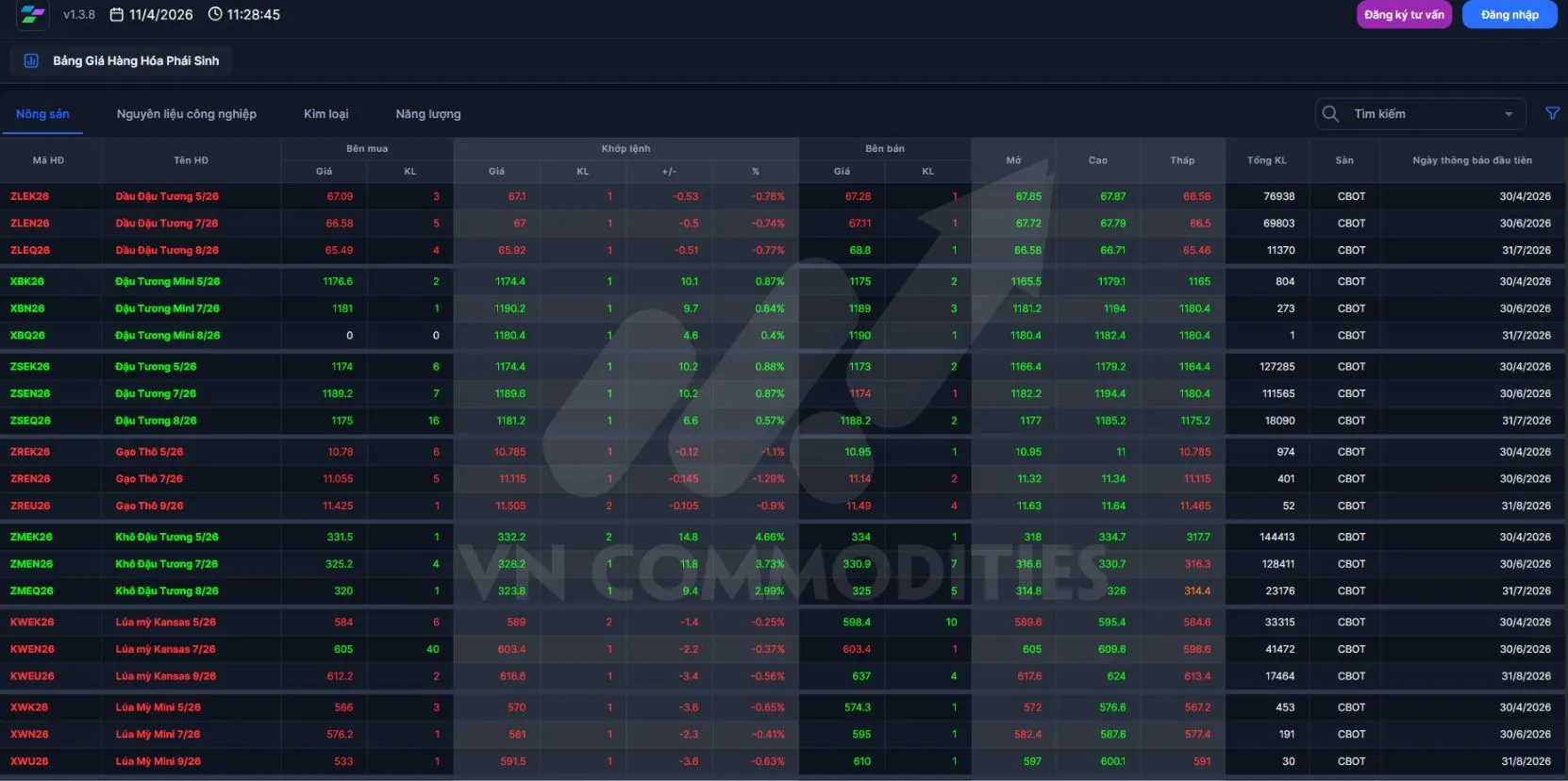The image size is (1568, 781).
Task: Click the clock icon beside the time
Action: pyautogui.click(x=215, y=15)
